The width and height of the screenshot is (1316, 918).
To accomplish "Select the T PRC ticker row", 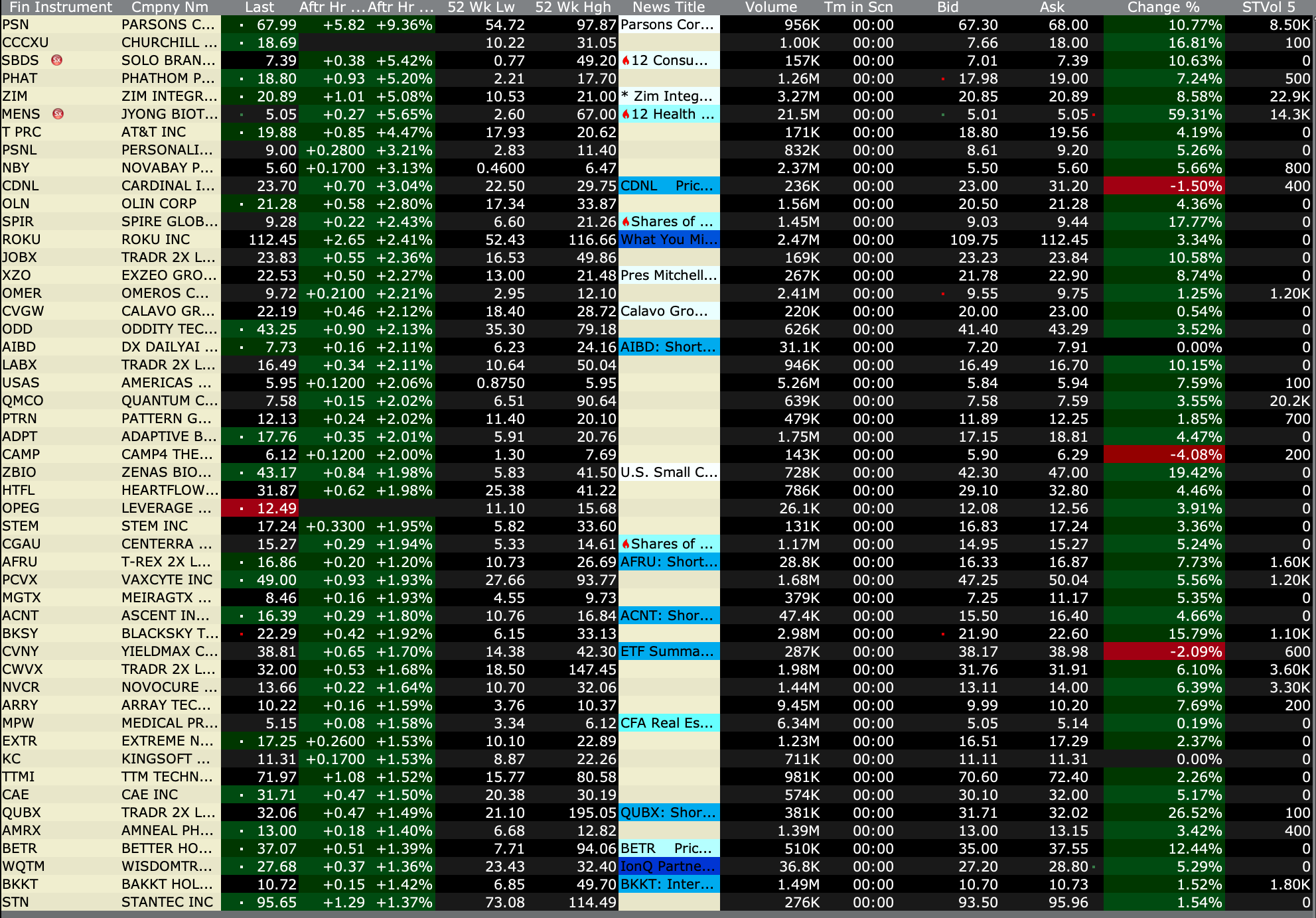I will pos(22,132).
